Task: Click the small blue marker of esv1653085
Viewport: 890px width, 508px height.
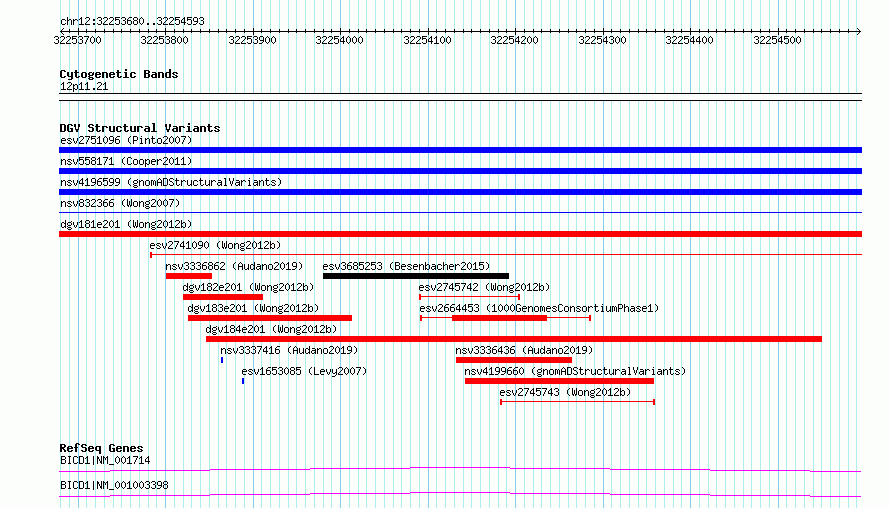Action: click(243, 381)
